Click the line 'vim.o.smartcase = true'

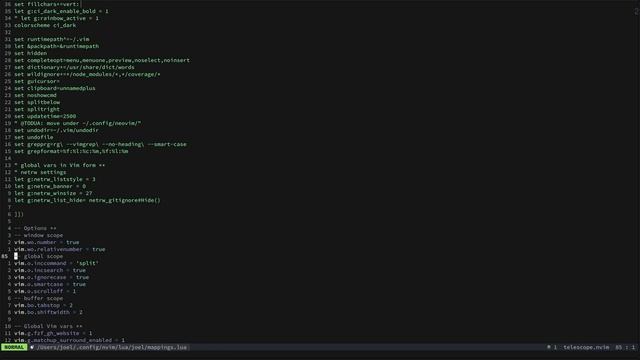coord(50,284)
